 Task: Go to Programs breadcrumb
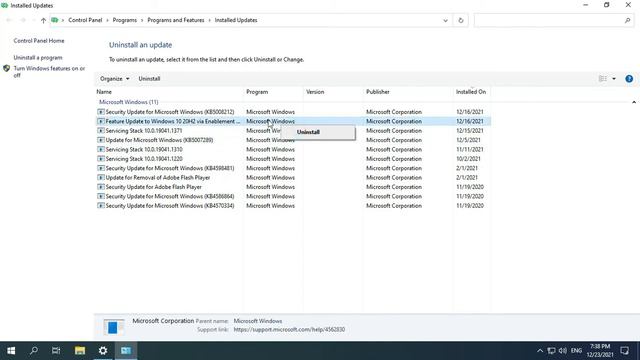pos(124,20)
